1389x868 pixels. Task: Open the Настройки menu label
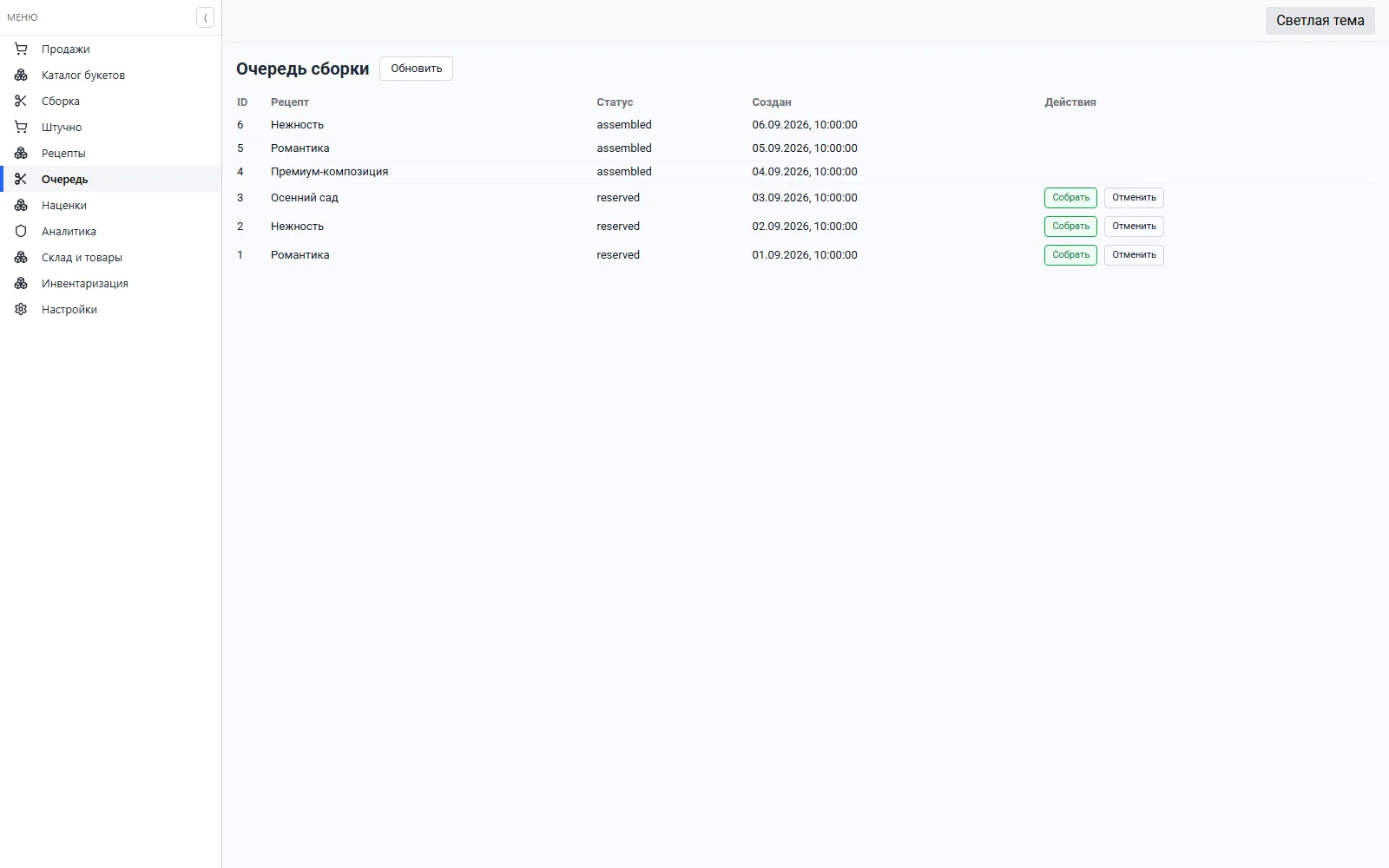69,310
